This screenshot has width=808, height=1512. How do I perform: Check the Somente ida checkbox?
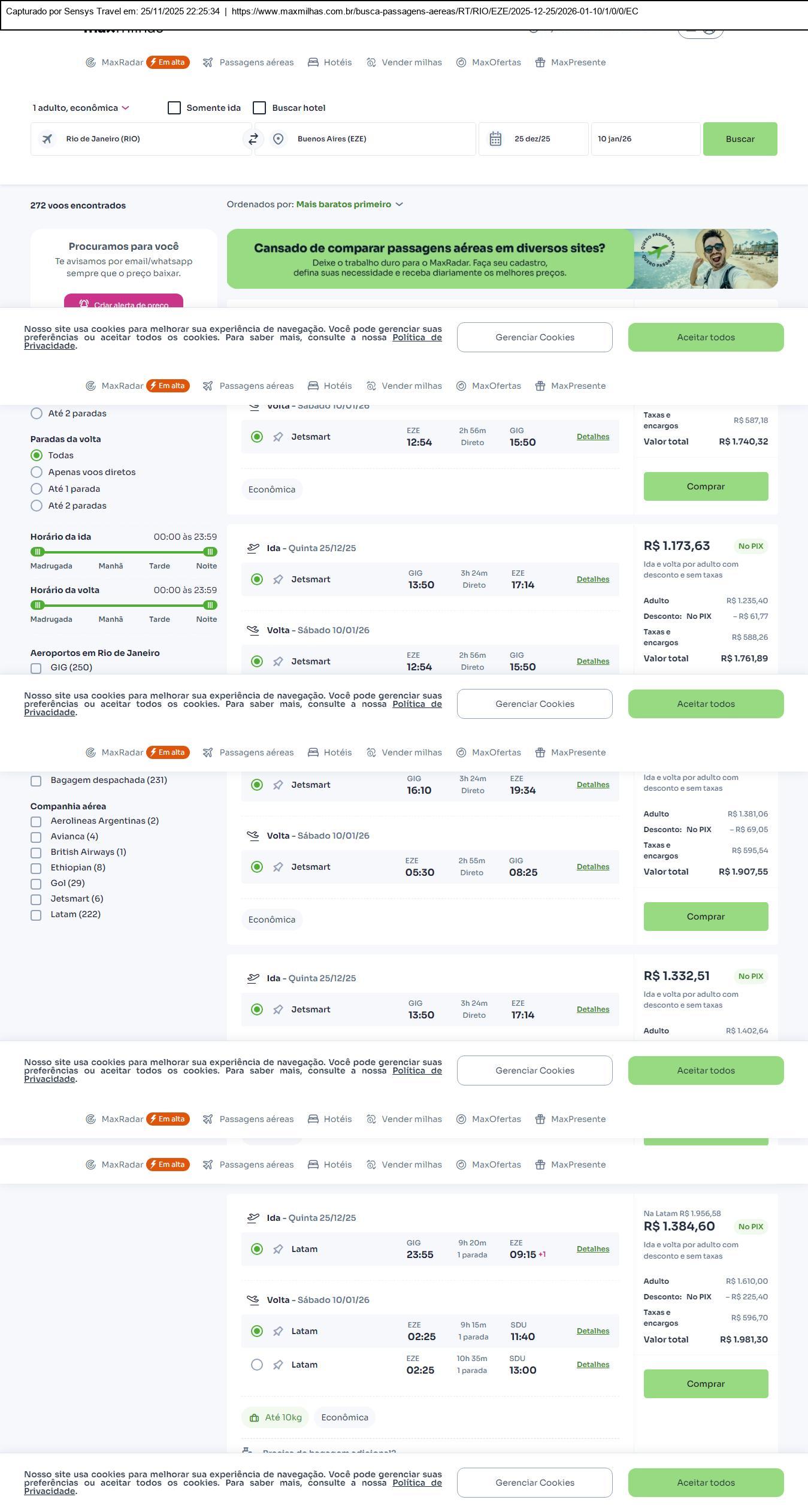(174, 108)
